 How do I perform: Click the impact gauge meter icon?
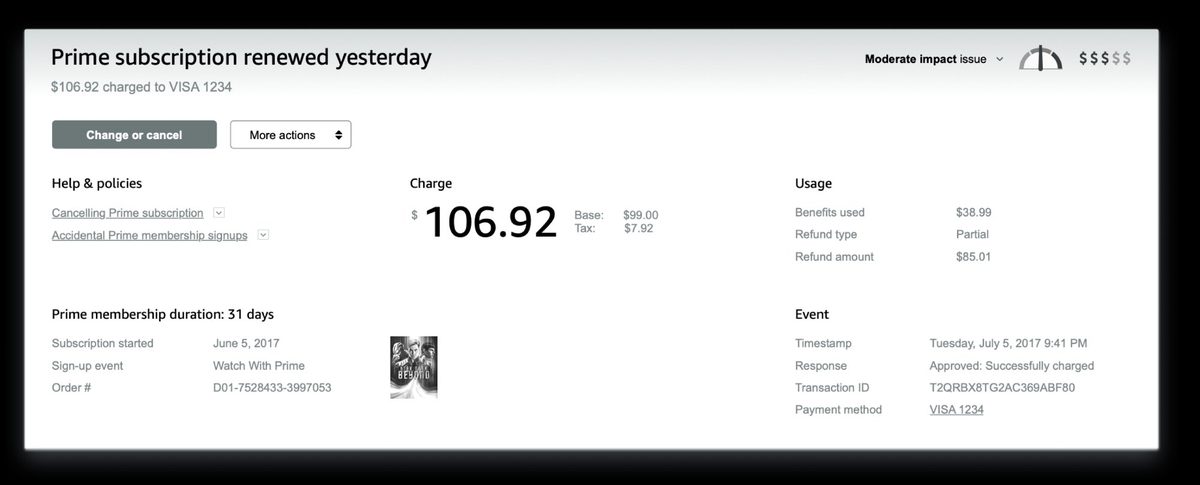point(1040,59)
